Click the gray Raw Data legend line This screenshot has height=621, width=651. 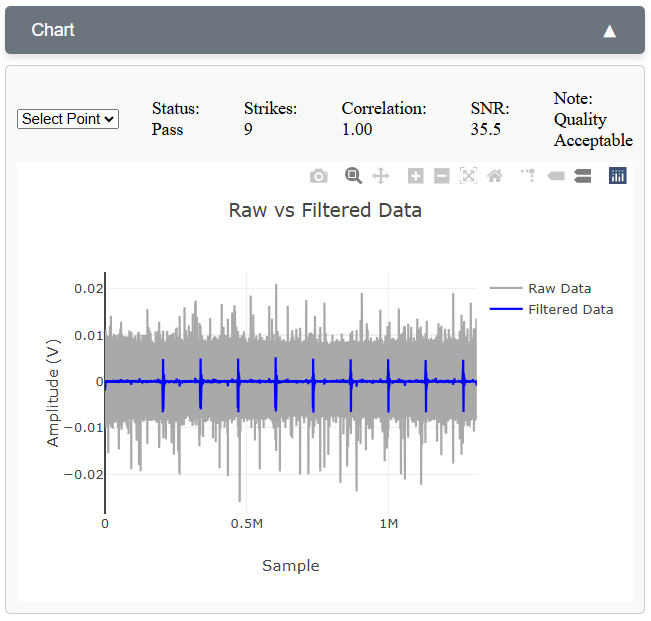[506, 288]
